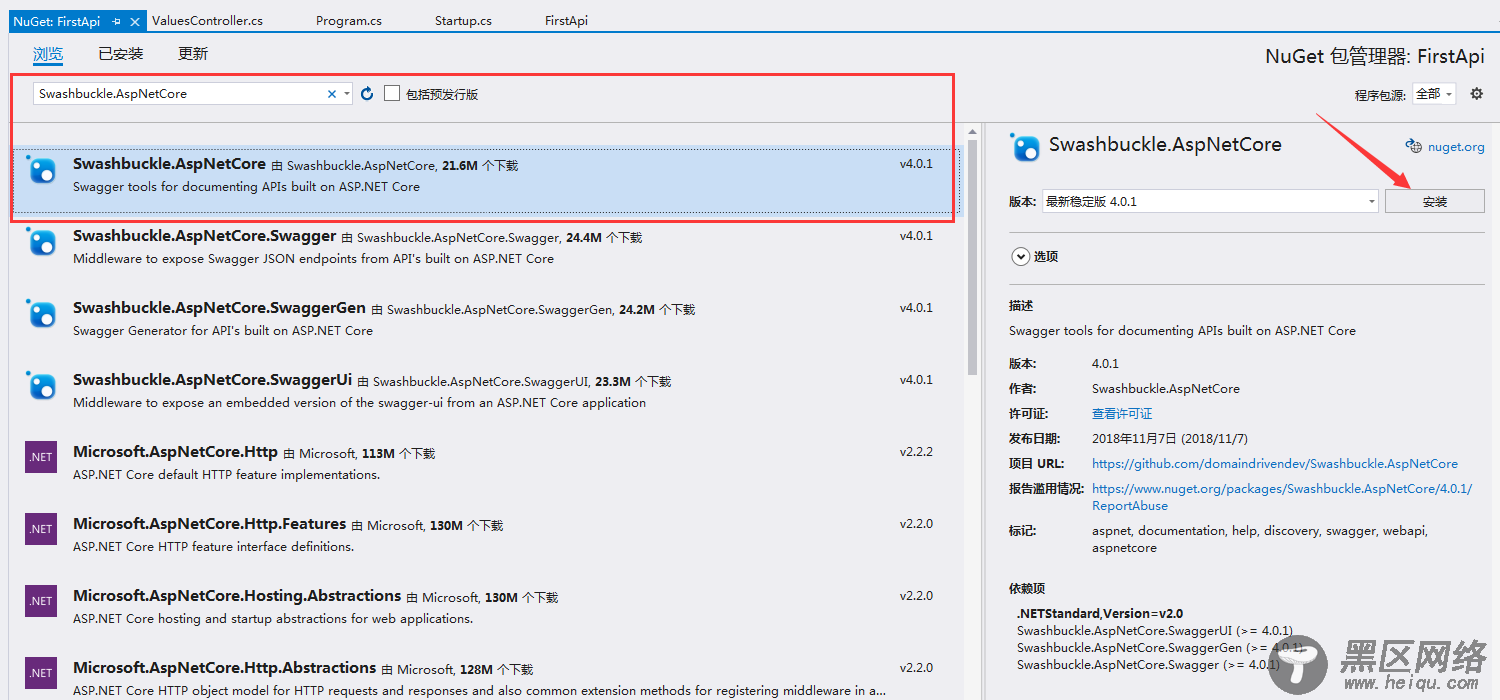Click v2.2.2 version of Microsoft.AspNetCore.Http
The image size is (1500, 700).
(916, 452)
